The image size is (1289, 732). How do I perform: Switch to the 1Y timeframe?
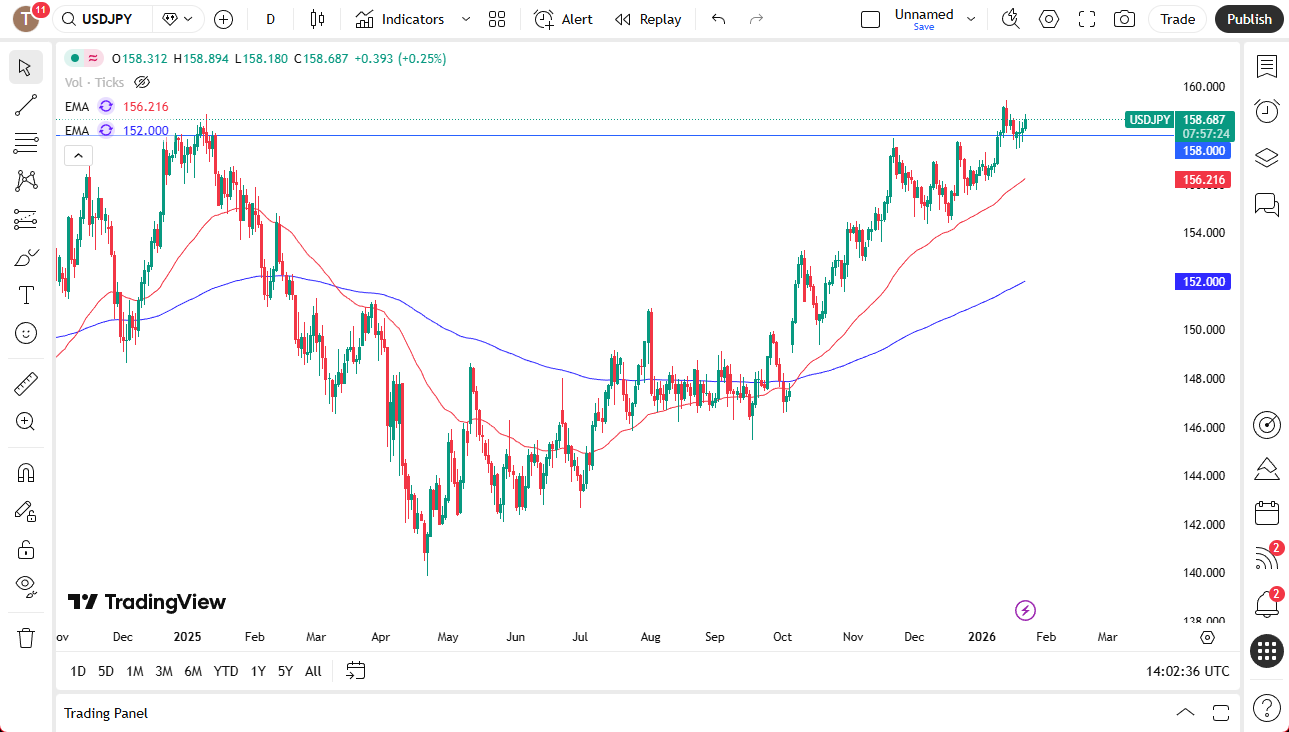coord(257,671)
